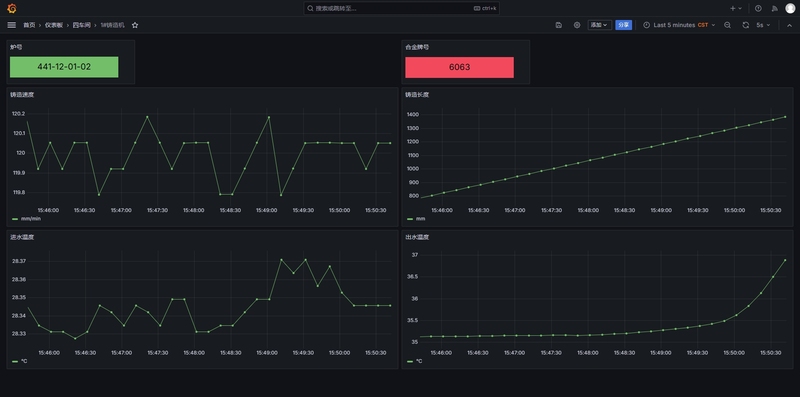This screenshot has height=397, width=800.
Task: Open the news feed icon
Action: [x=774, y=8]
